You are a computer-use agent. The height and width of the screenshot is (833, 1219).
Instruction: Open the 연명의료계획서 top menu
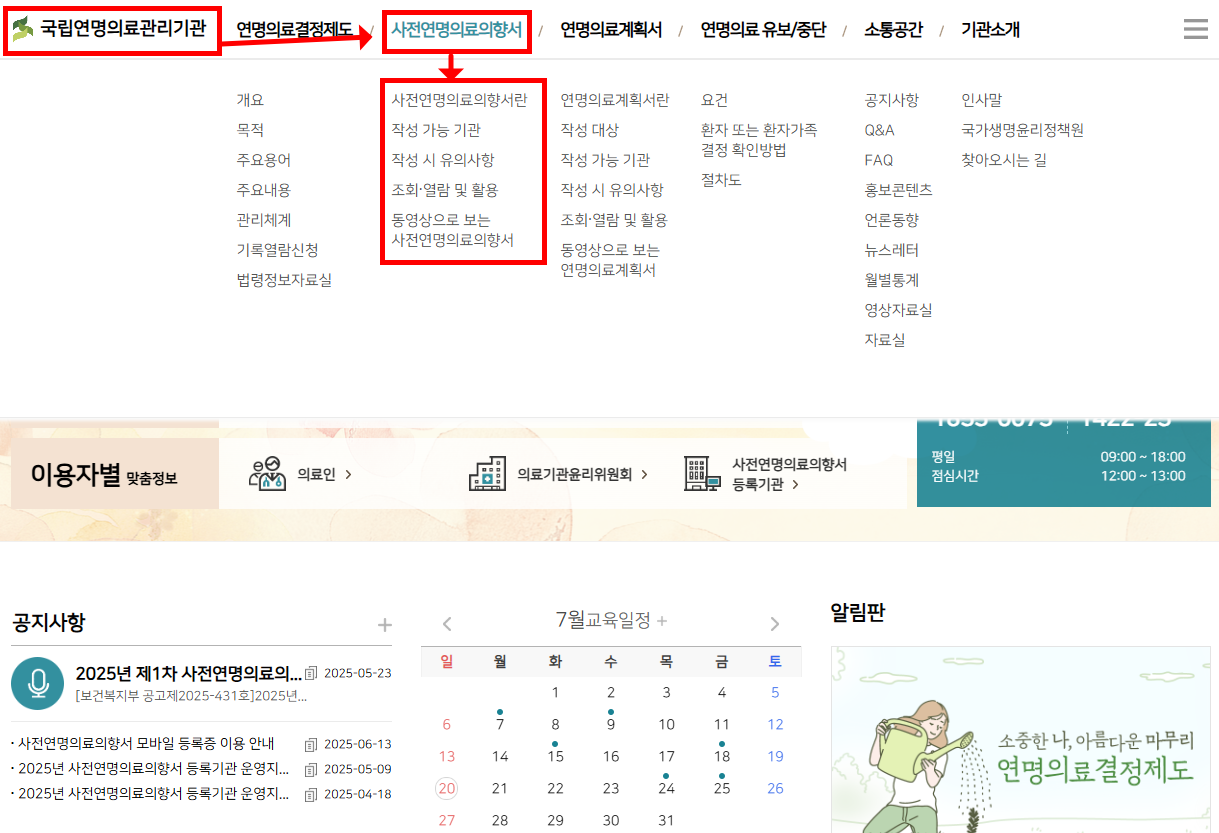611,30
